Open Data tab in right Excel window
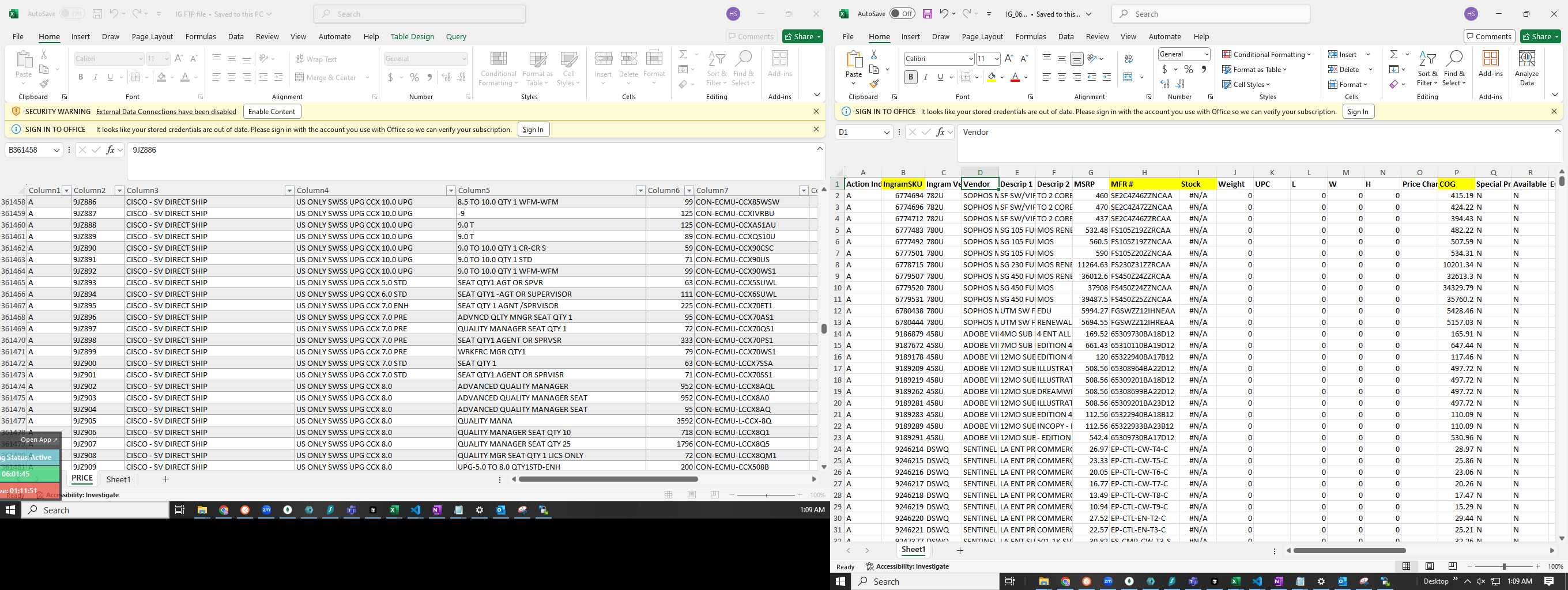 tap(1066, 36)
